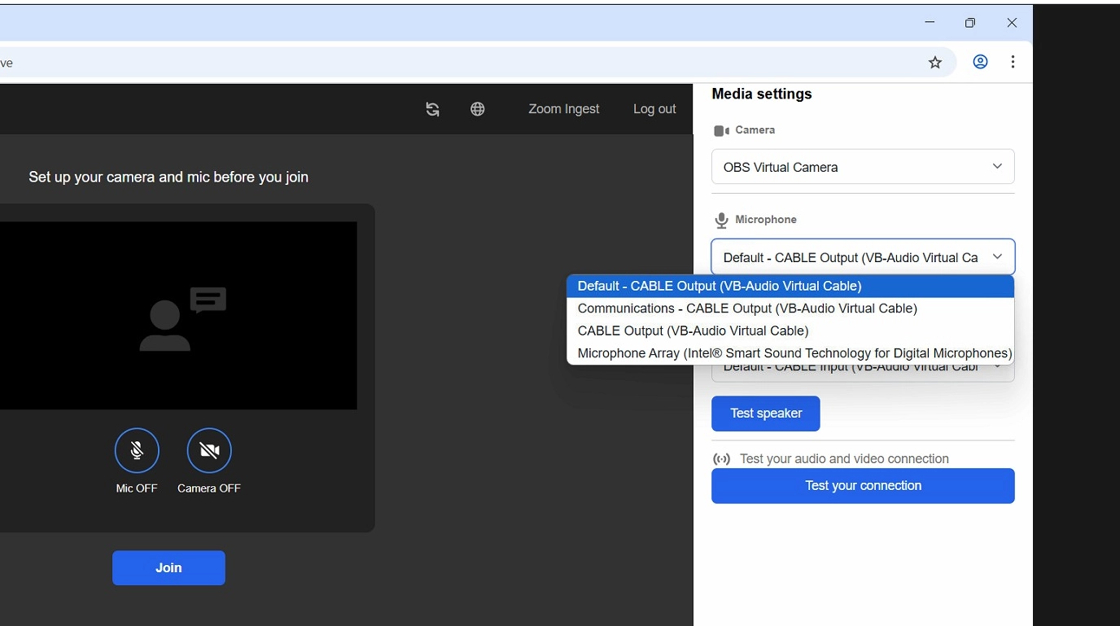The image size is (1120, 626).
Task: Select Communications - CABLE Output option
Action: coord(790,309)
